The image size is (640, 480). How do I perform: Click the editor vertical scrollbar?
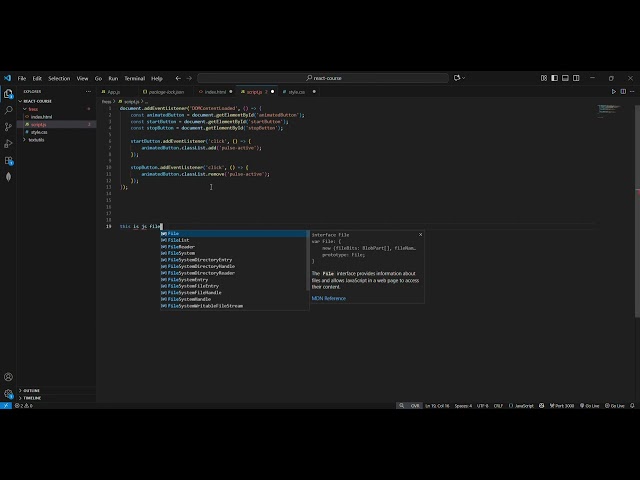click(637, 211)
